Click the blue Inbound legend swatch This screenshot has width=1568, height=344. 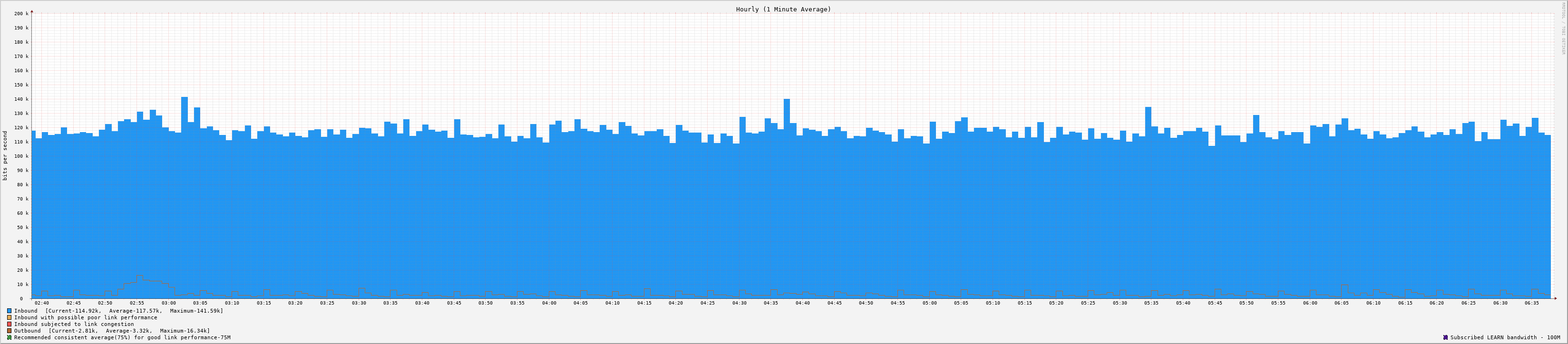pyautogui.click(x=9, y=311)
